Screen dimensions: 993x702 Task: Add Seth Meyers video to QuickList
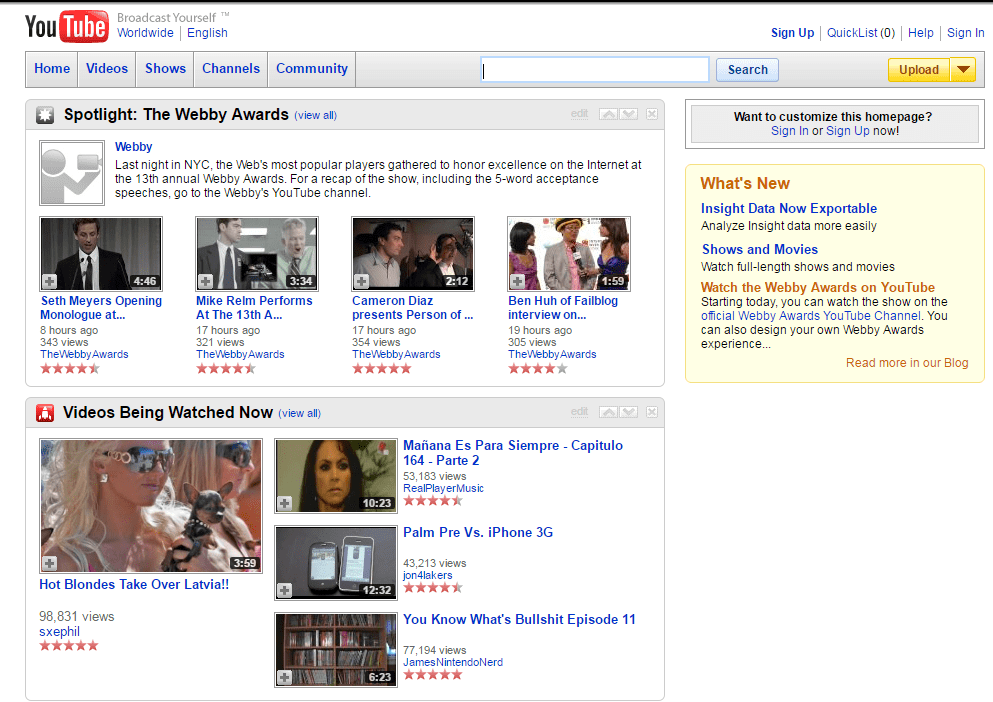point(50,282)
